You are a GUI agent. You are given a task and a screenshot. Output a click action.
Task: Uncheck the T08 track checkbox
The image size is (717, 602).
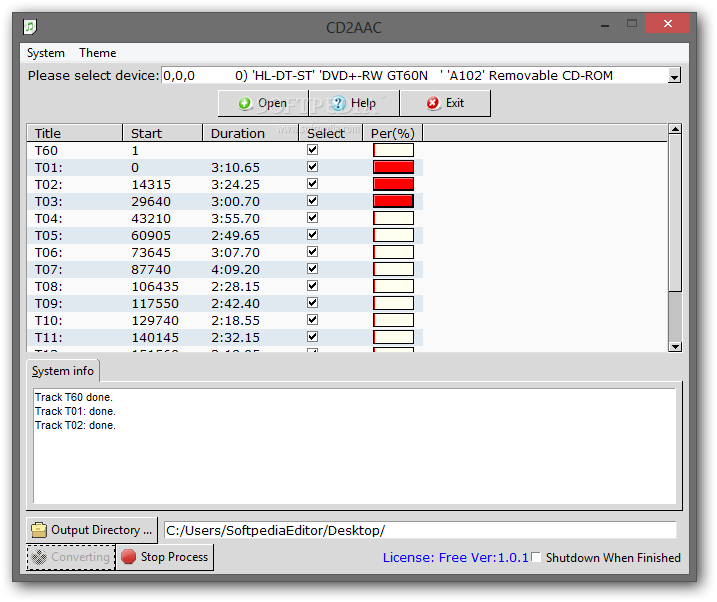pos(312,286)
